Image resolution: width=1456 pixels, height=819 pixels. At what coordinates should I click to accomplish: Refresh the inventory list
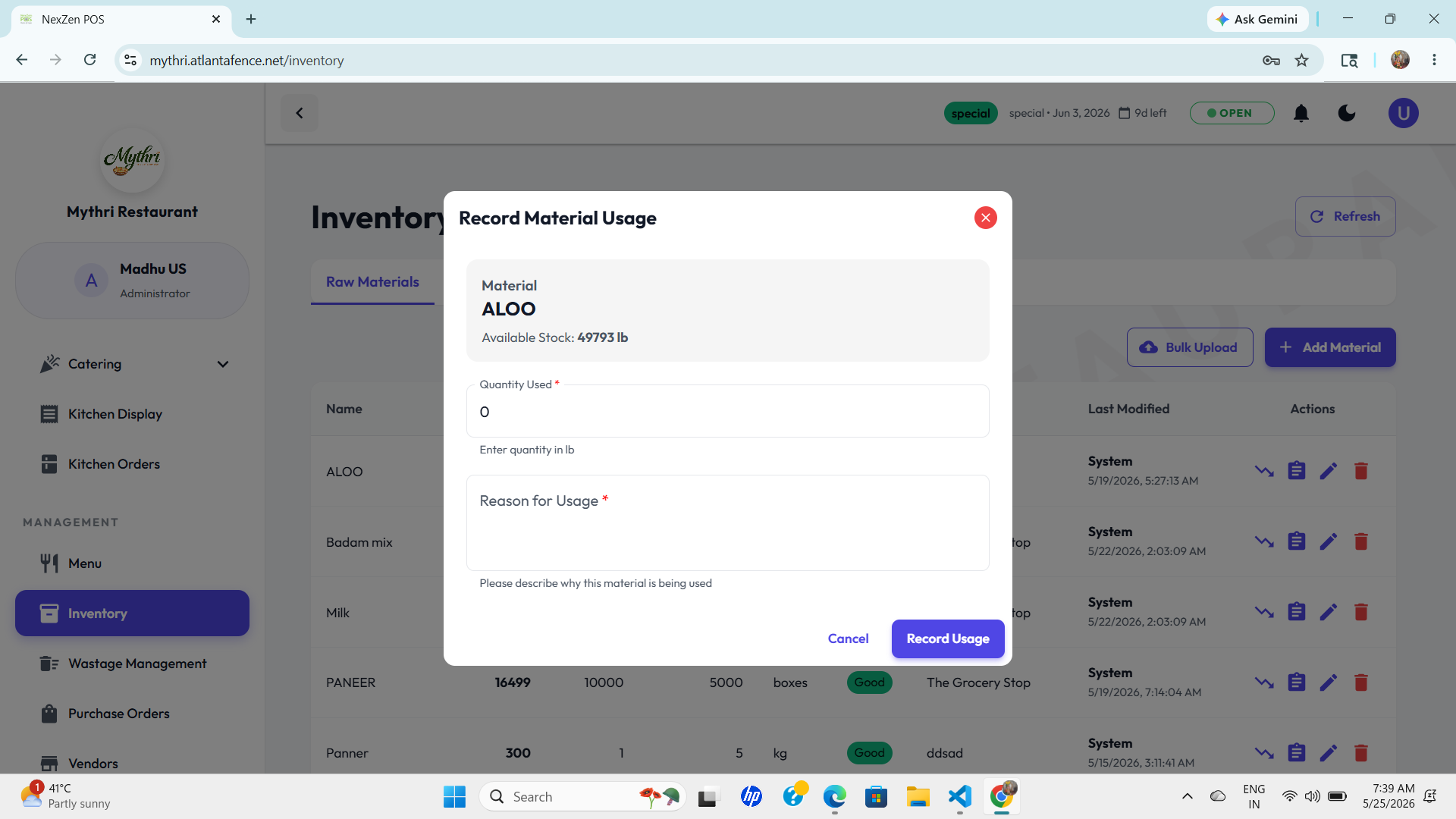click(x=1345, y=216)
